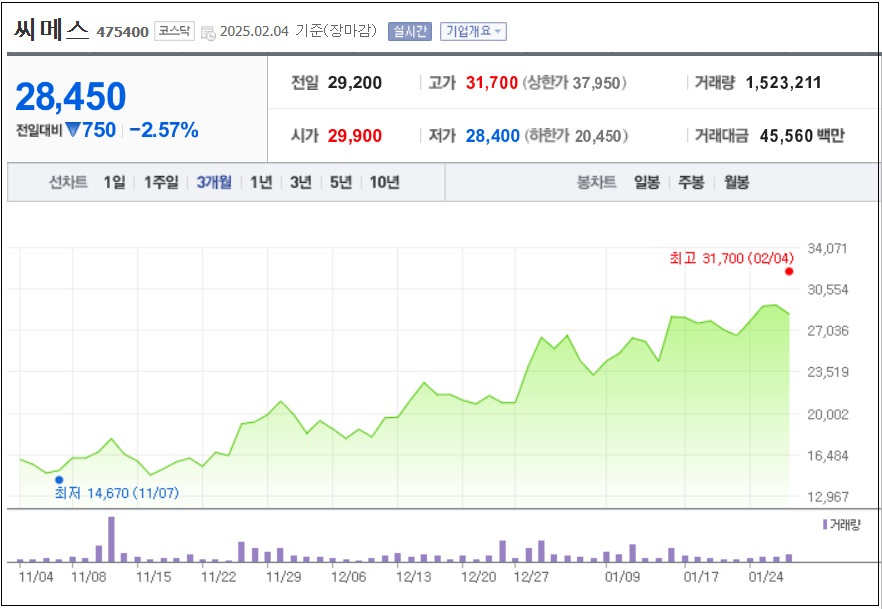Select the 5년 line chart tab
The height and width of the screenshot is (609, 882).
(x=340, y=182)
